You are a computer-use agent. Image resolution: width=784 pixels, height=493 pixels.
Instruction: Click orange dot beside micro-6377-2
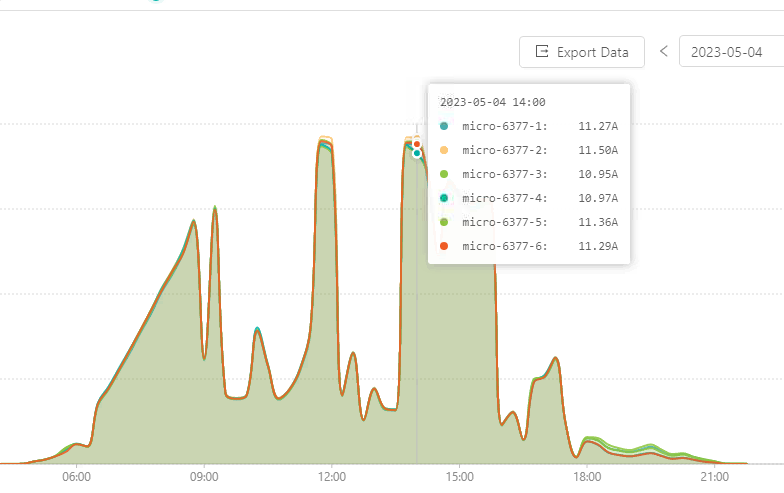pos(444,150)
